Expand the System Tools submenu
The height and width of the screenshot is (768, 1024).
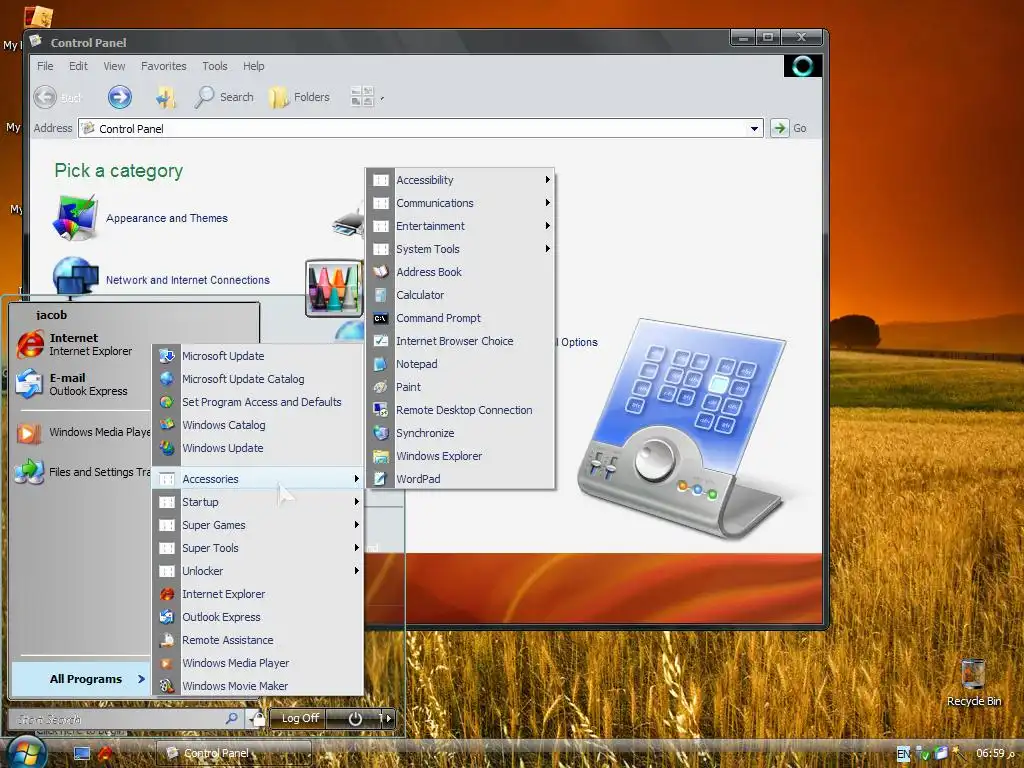point(460,249)
